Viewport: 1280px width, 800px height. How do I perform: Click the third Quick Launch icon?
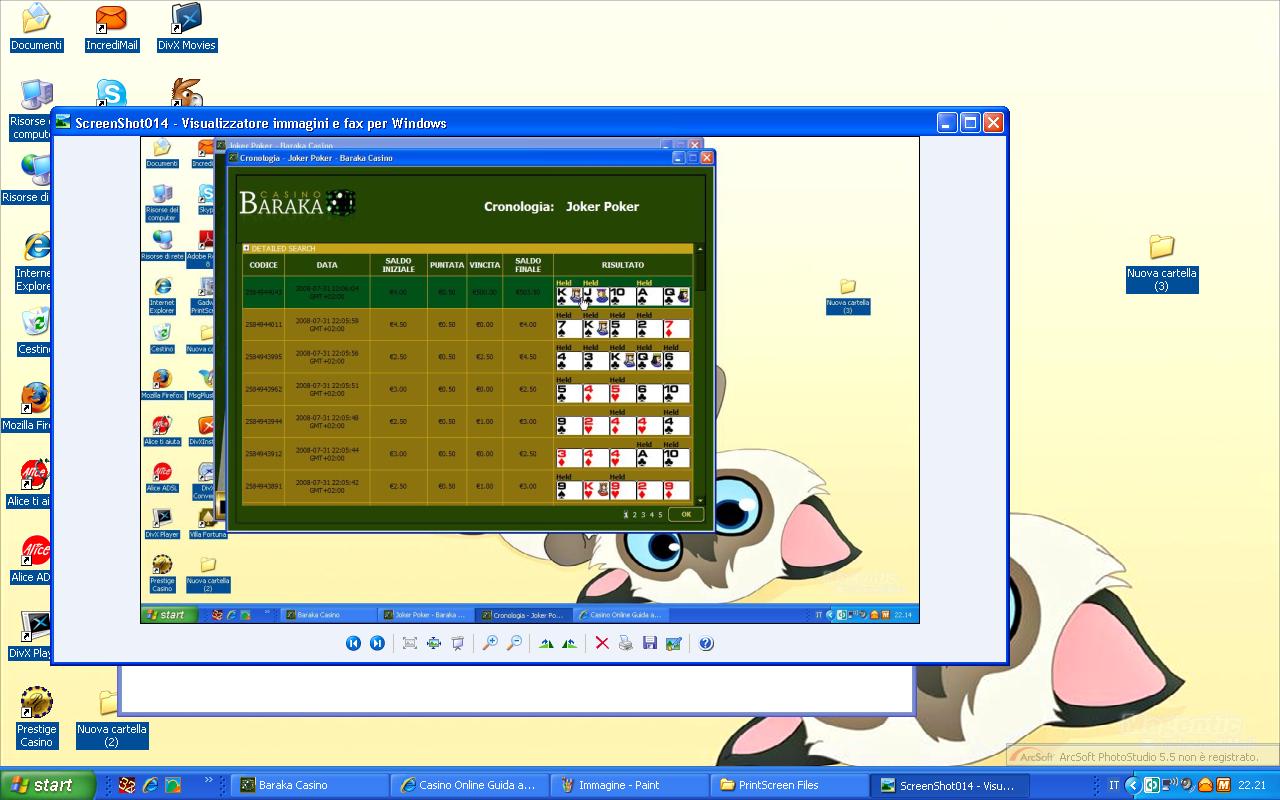coord(173,785)
